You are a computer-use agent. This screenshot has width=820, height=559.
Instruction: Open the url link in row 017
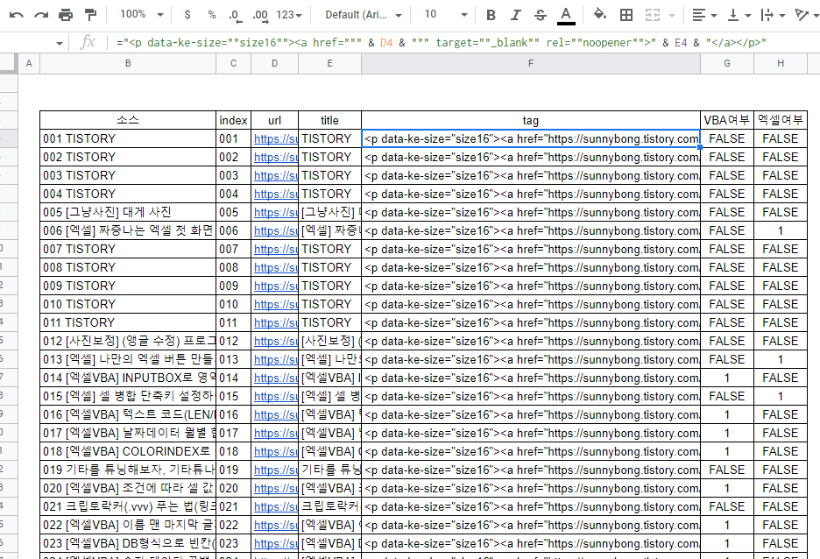pos(276,433)
